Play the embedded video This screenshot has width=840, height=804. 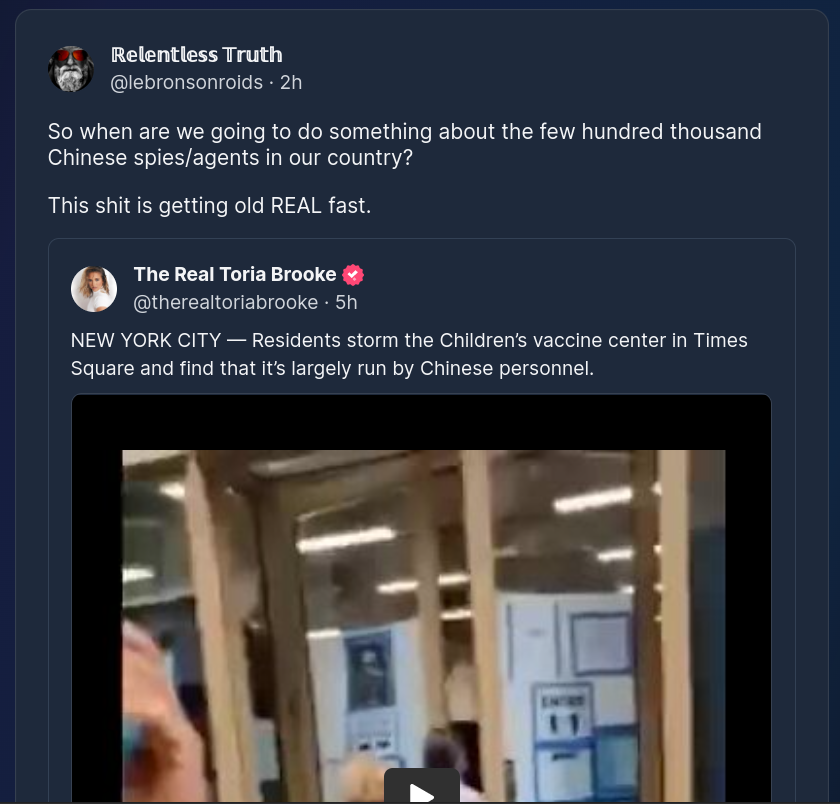(422, 787)
